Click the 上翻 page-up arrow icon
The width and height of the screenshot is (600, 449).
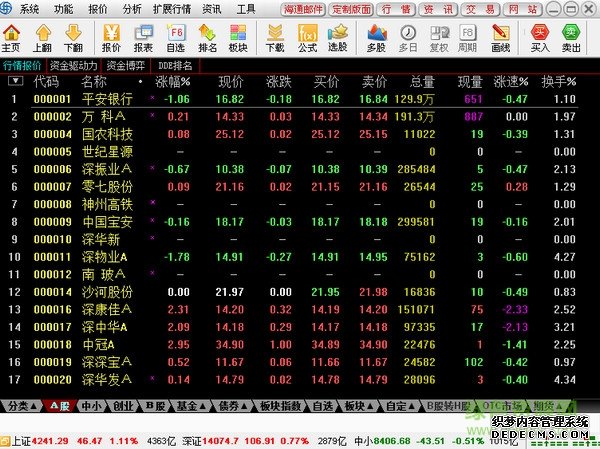click(42, 38)
